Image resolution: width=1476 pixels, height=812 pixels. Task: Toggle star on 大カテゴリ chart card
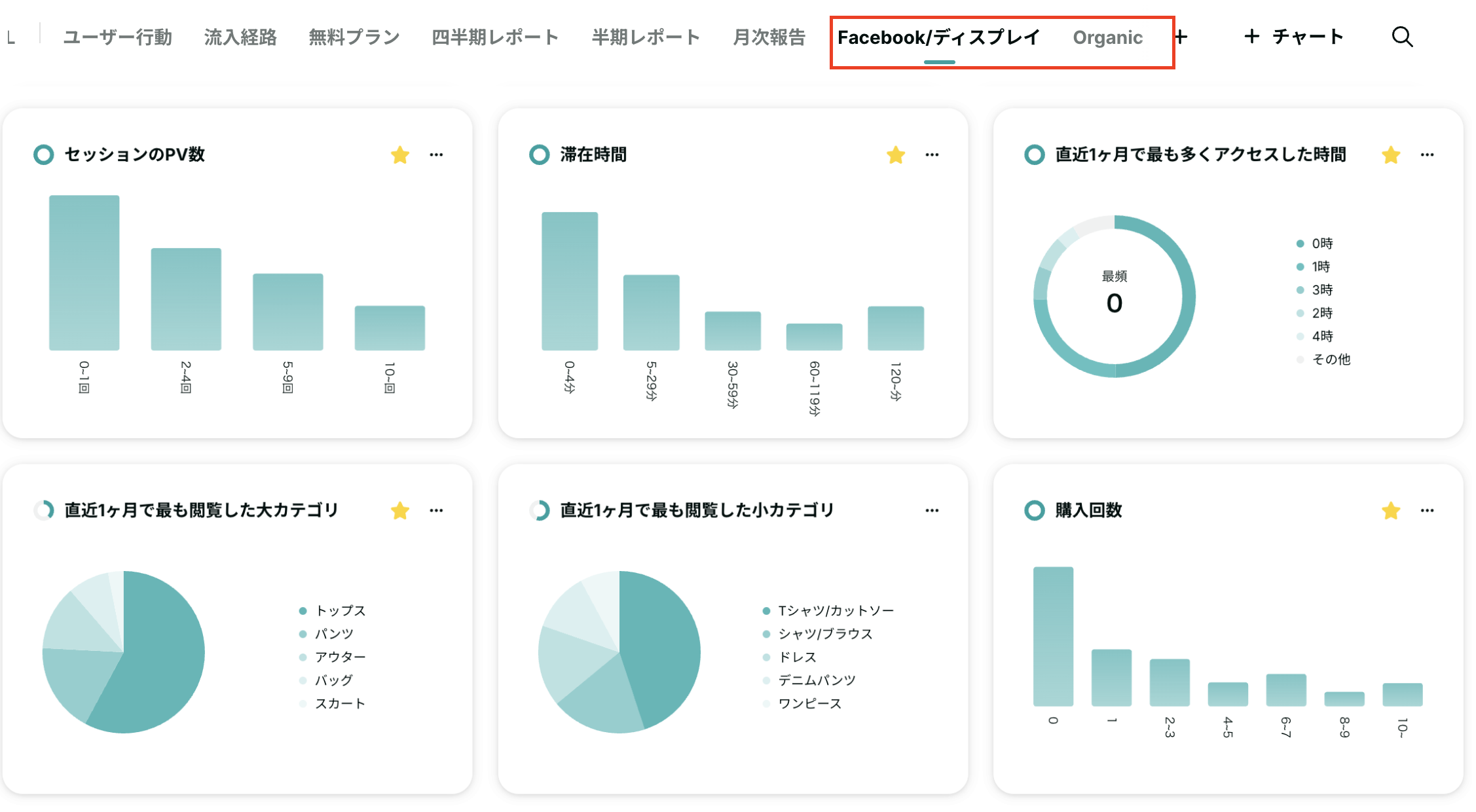point(400,511)
